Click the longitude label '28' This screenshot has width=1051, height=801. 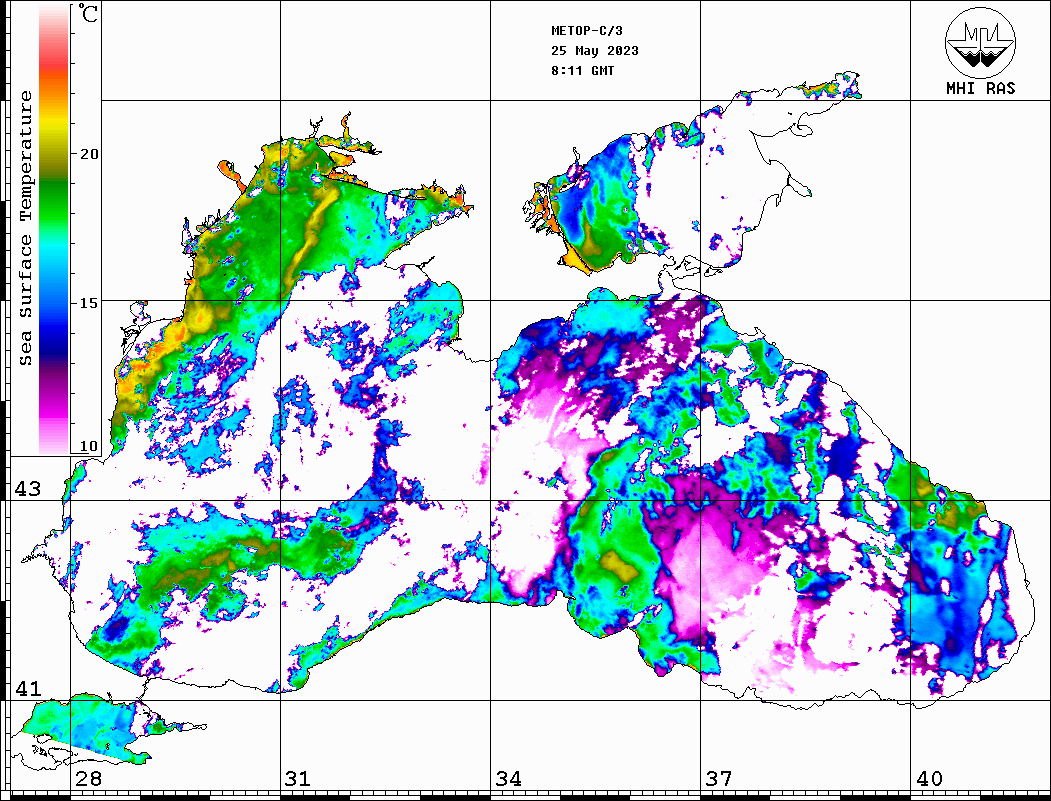(88, 779)
